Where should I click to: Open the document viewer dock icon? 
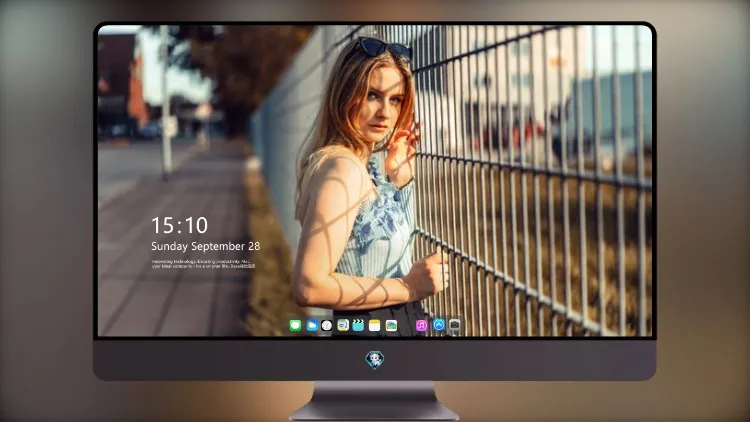[x=343, y=325]
